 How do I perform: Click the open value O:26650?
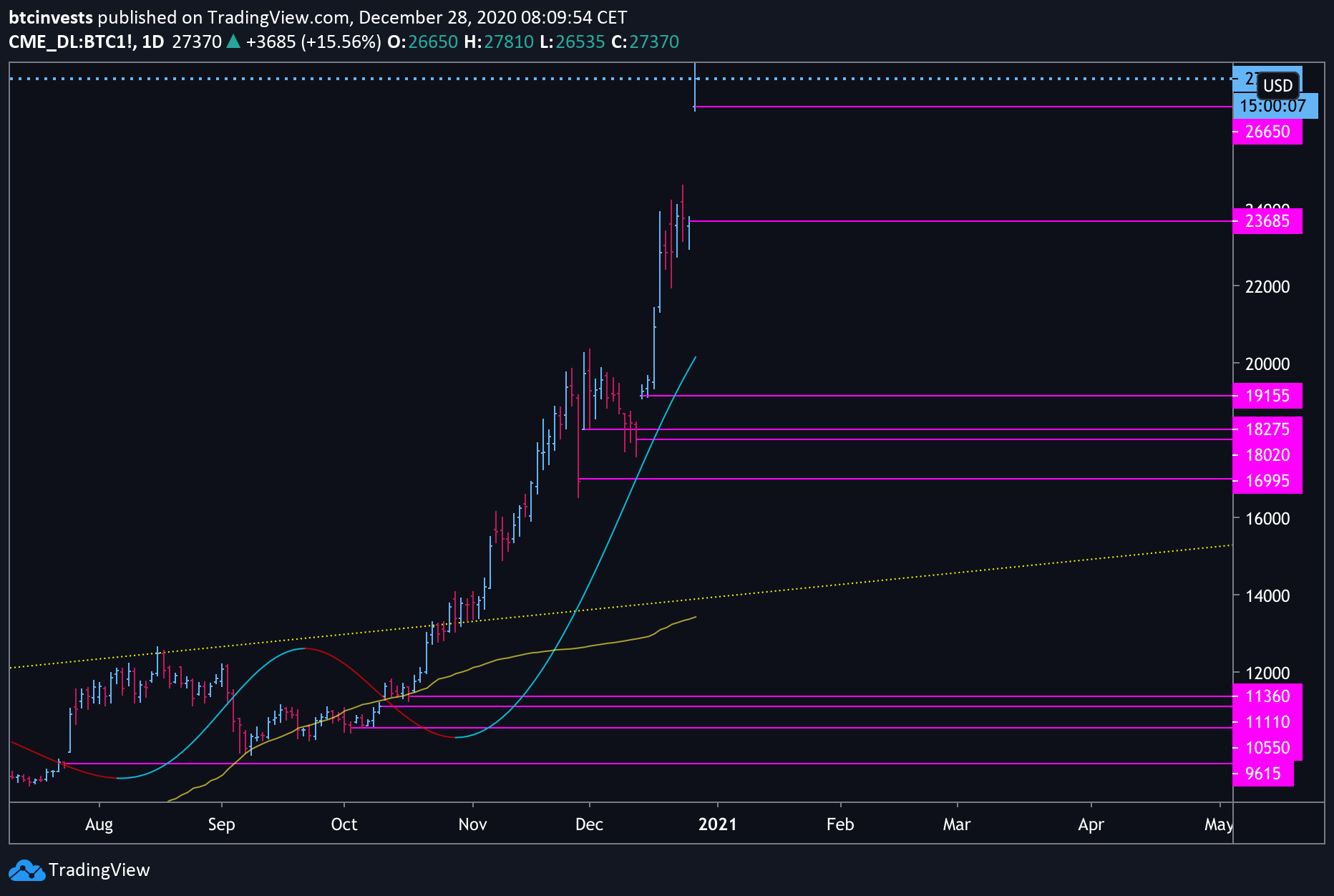pyautogui.click(x=422, y=42)
